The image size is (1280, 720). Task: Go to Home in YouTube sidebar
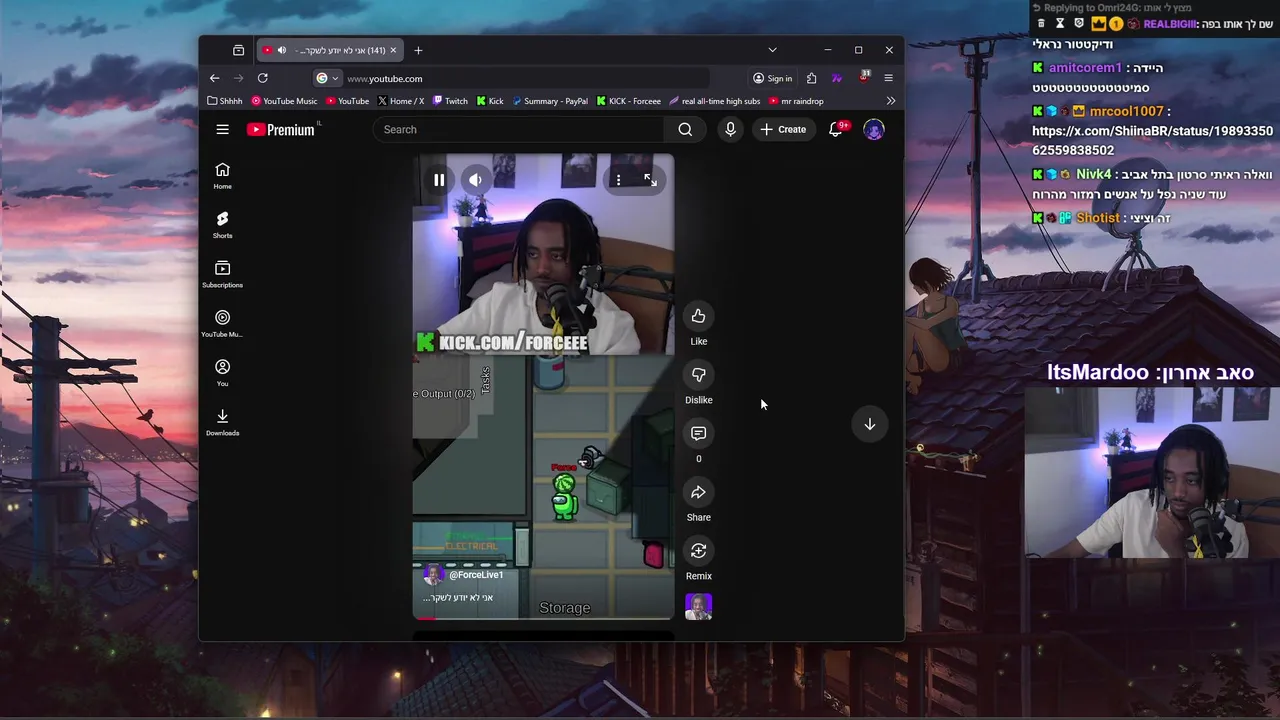[x=222, y=176]
